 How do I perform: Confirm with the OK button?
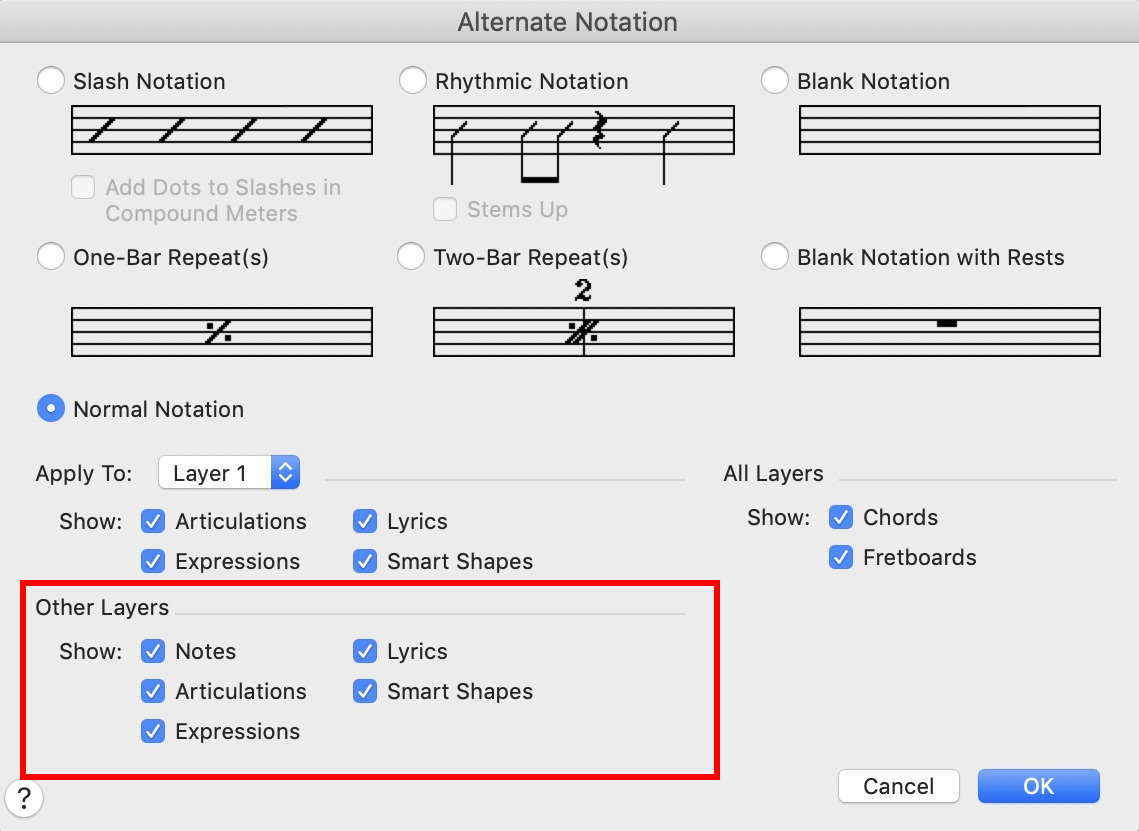tap(1038, 786)
